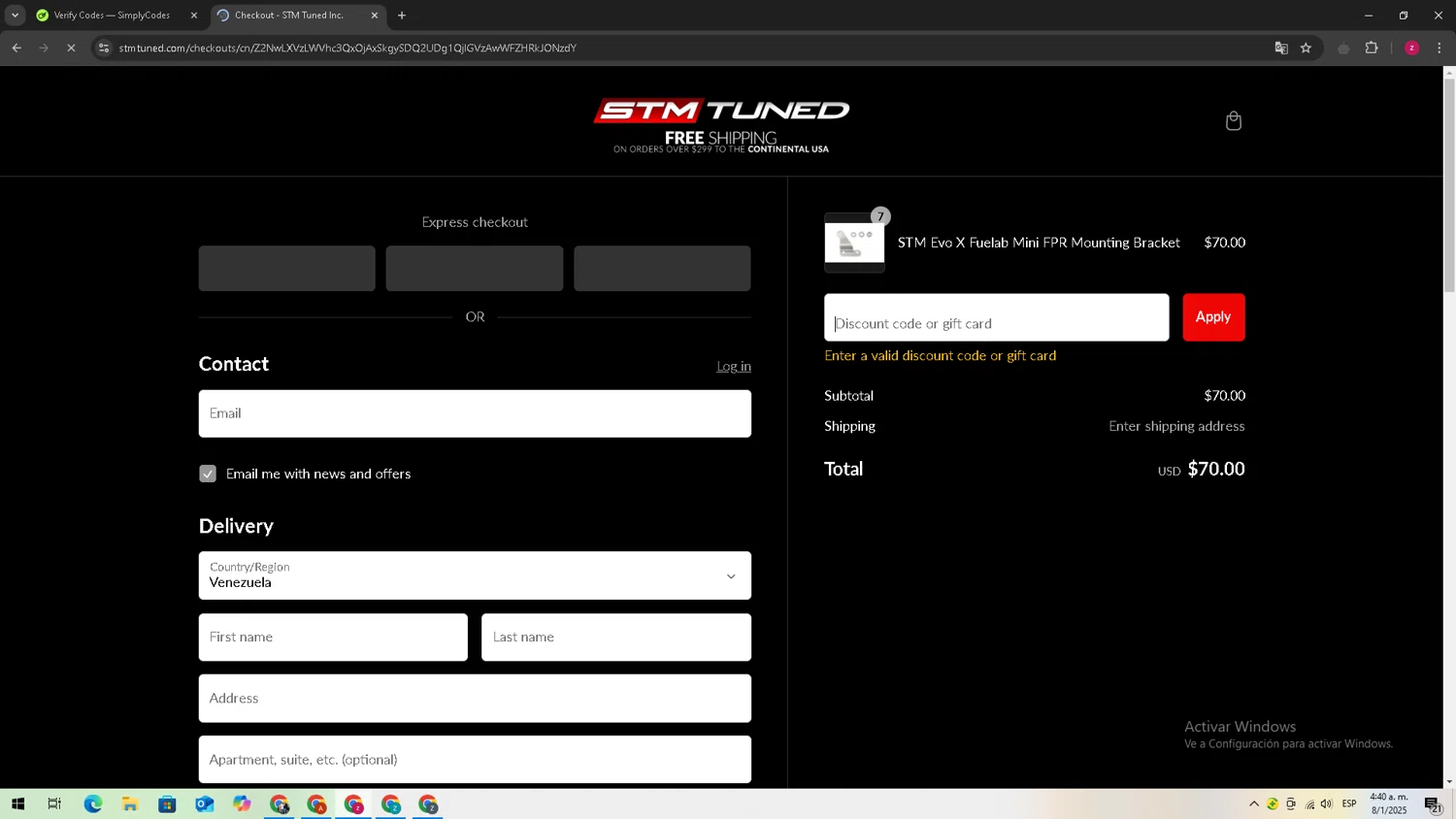Click the red Apply button
This screenshot has height=819, width=1456.
tap(1213, 317)
